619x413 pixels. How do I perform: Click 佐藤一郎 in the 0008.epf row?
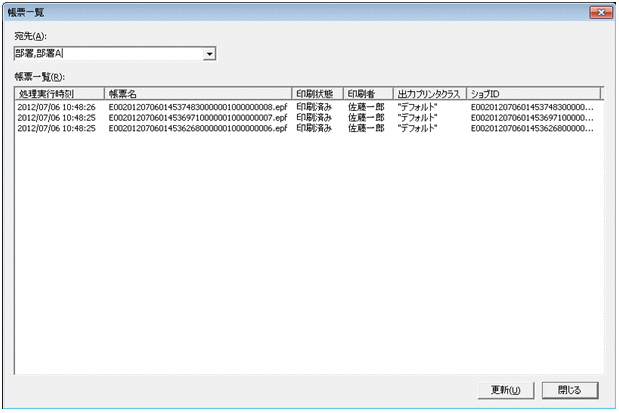click(366, 107)
